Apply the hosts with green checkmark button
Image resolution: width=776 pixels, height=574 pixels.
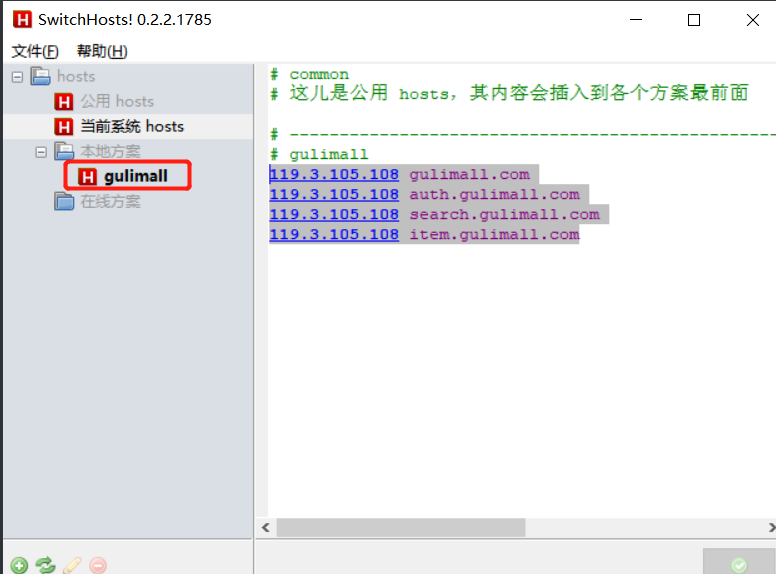pyautogui.click(x=739, y=563)
